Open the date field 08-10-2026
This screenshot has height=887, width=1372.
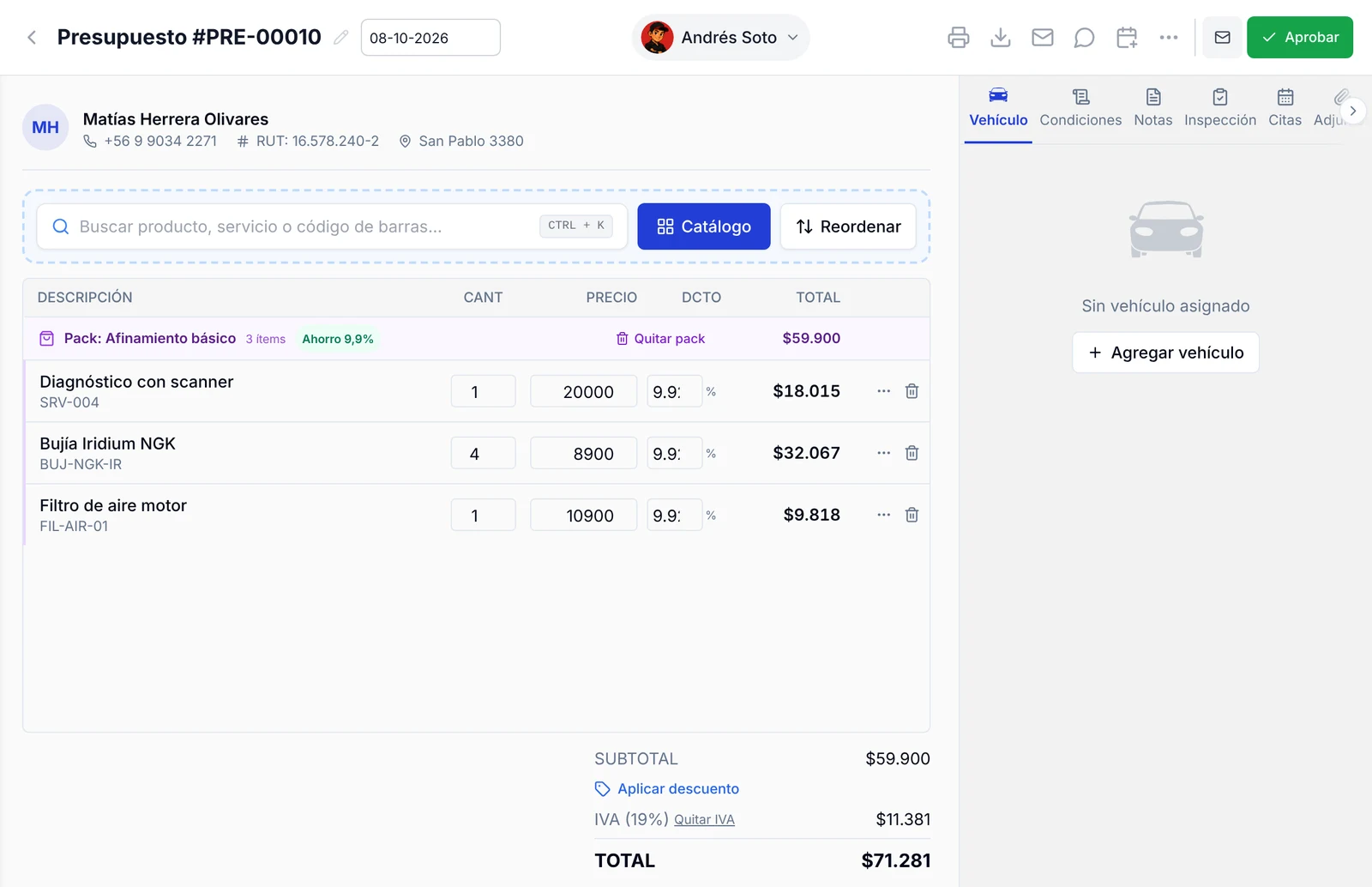click(x=430, y=38)
